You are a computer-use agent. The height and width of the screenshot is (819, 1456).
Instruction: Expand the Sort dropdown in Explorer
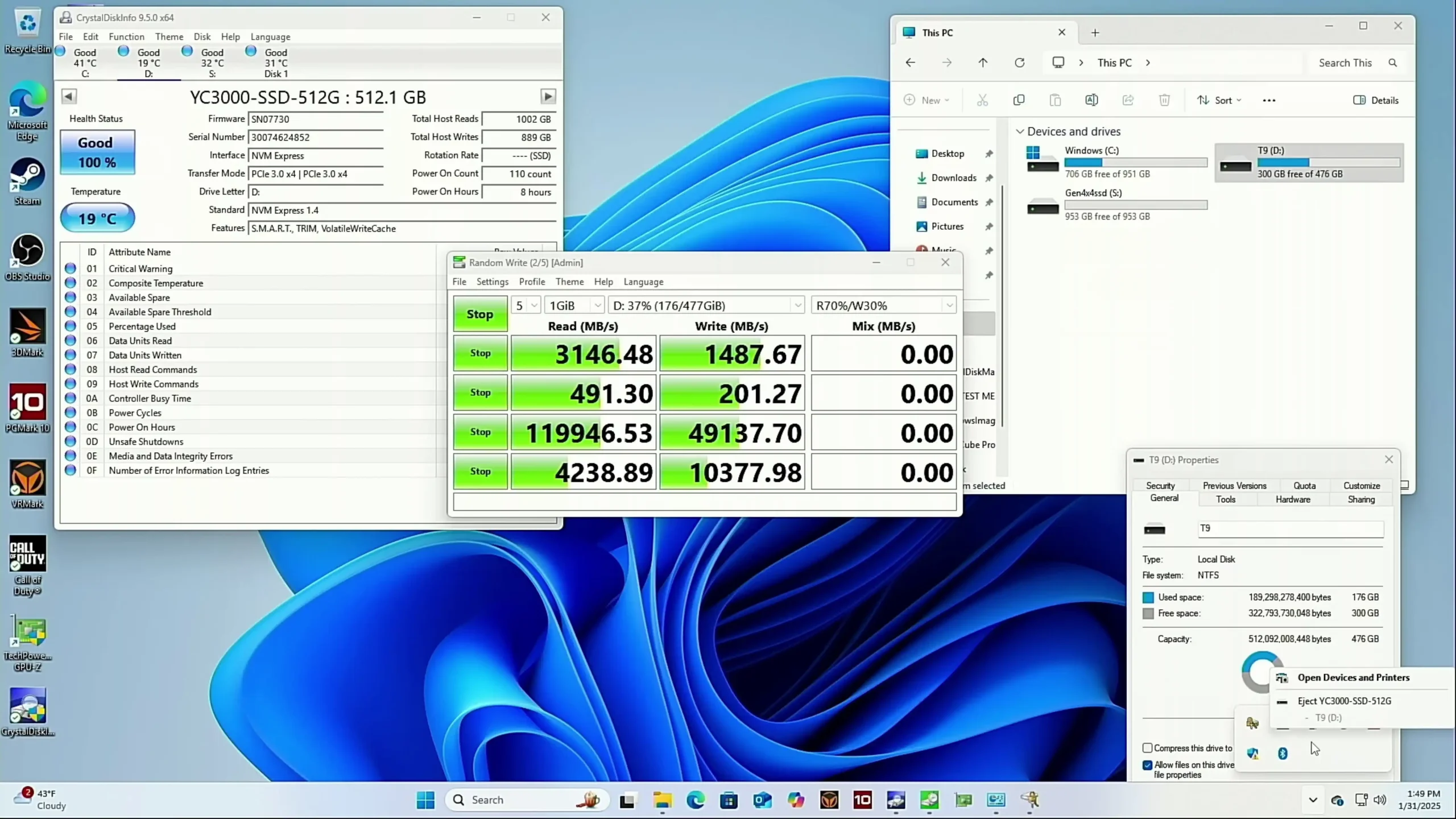point(1219,100)
